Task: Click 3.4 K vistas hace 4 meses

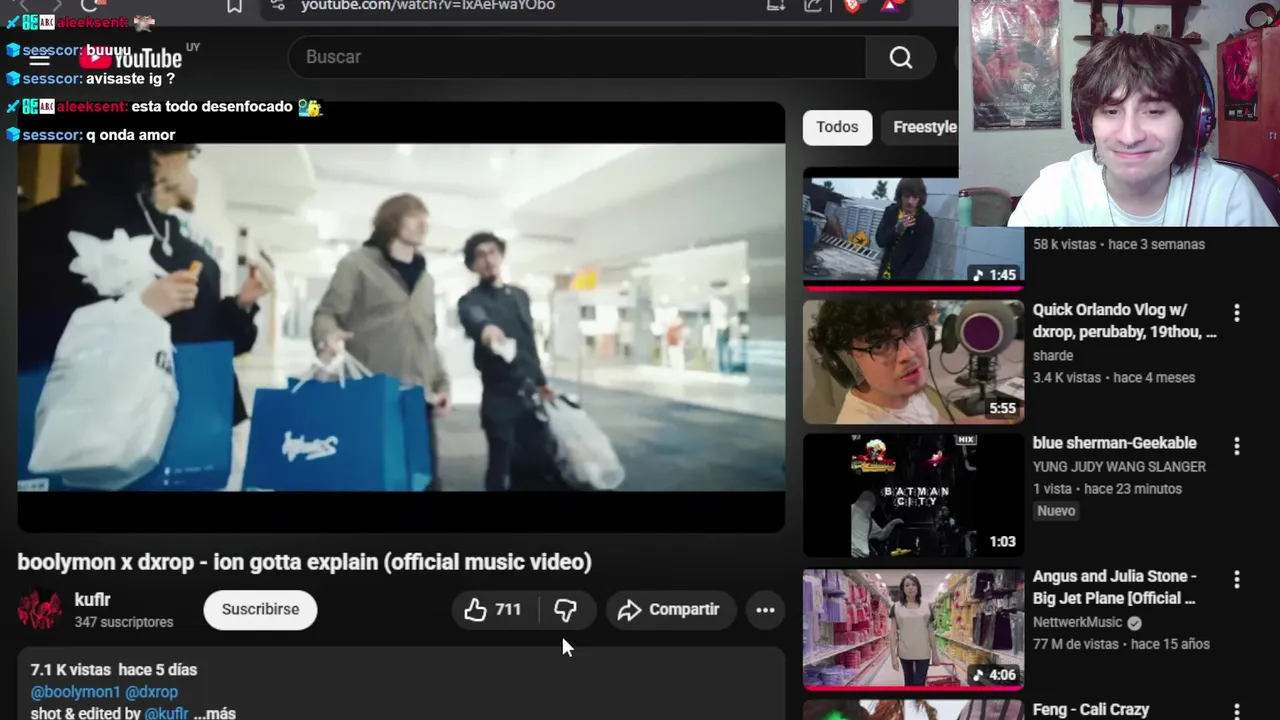Action: pos(1114,378)
